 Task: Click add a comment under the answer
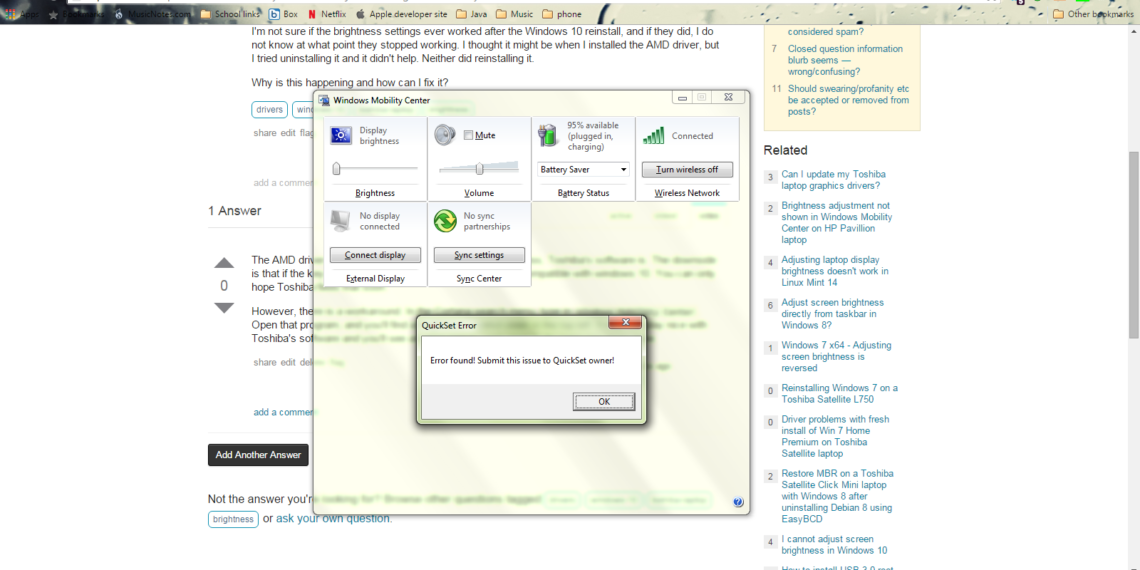[284, 412]
